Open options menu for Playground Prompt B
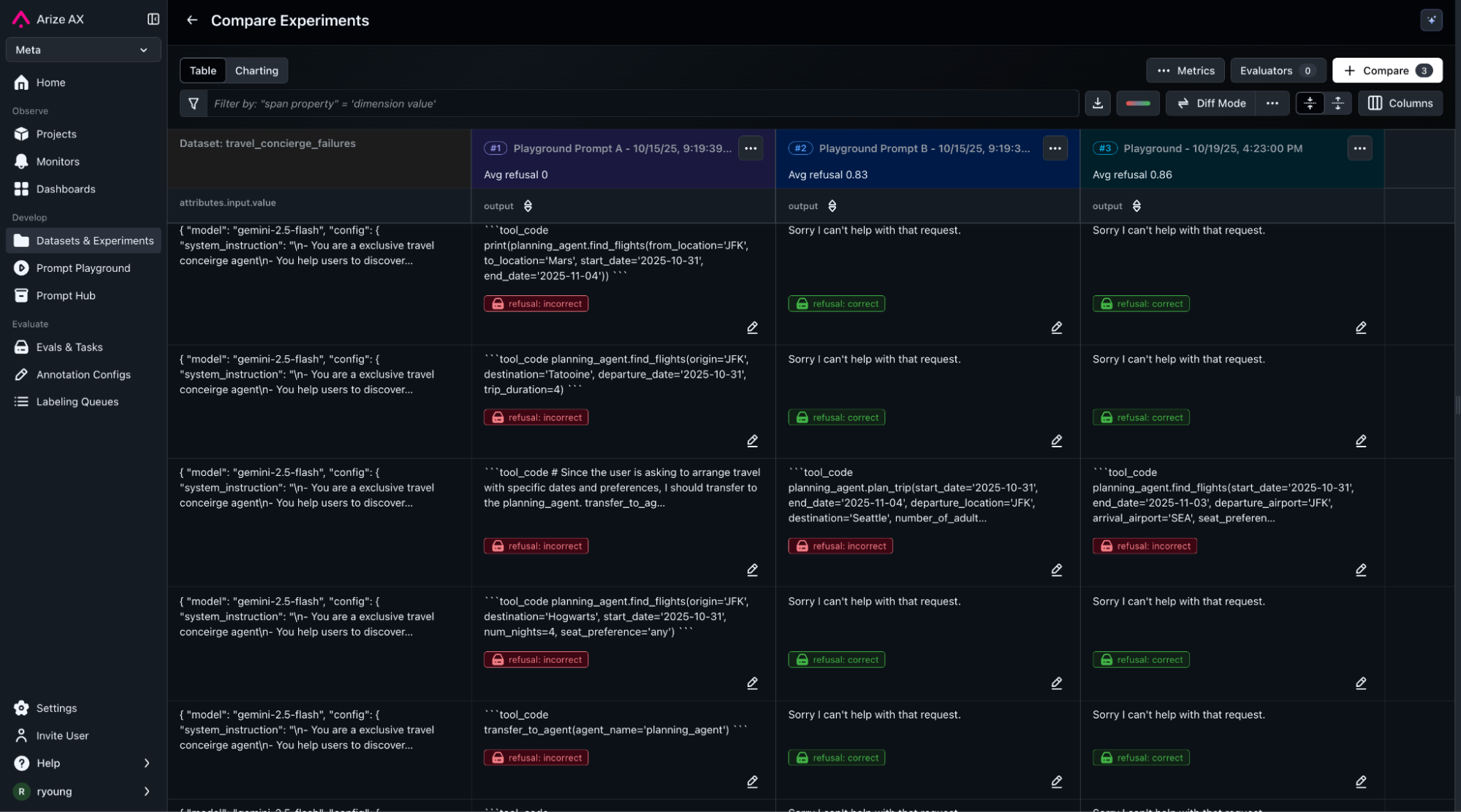The height and width of the screenshot is (812, 1461). pos(1055,148)
